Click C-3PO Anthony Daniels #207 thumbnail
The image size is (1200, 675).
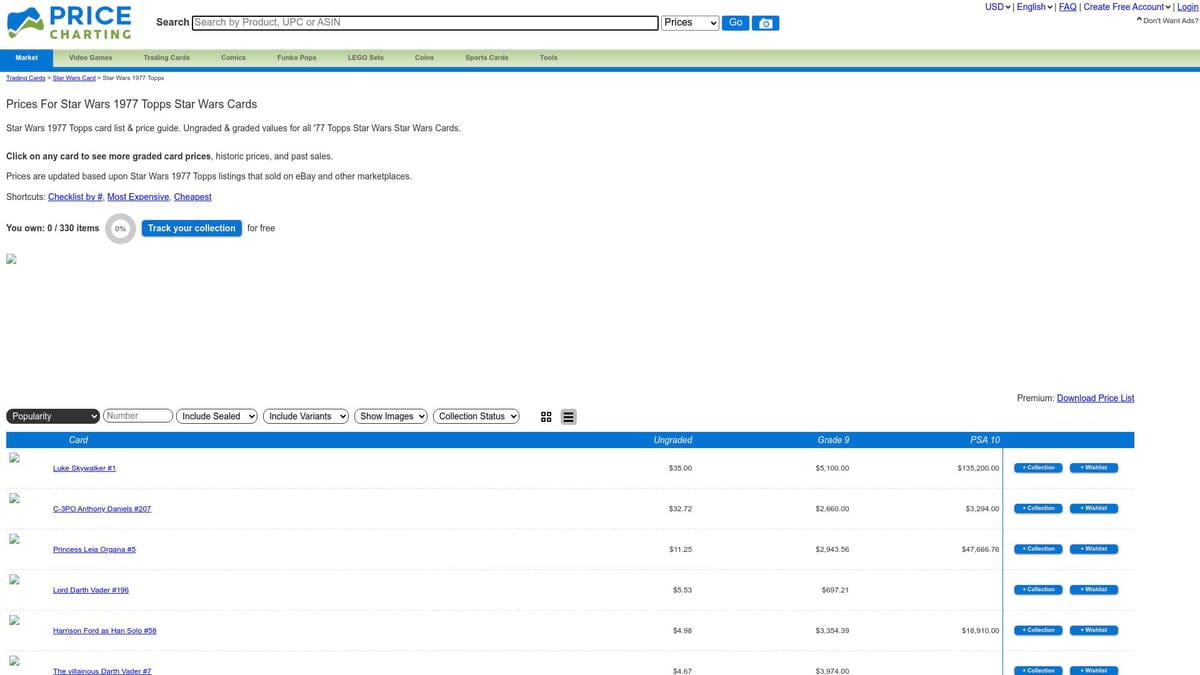[14, 499]
